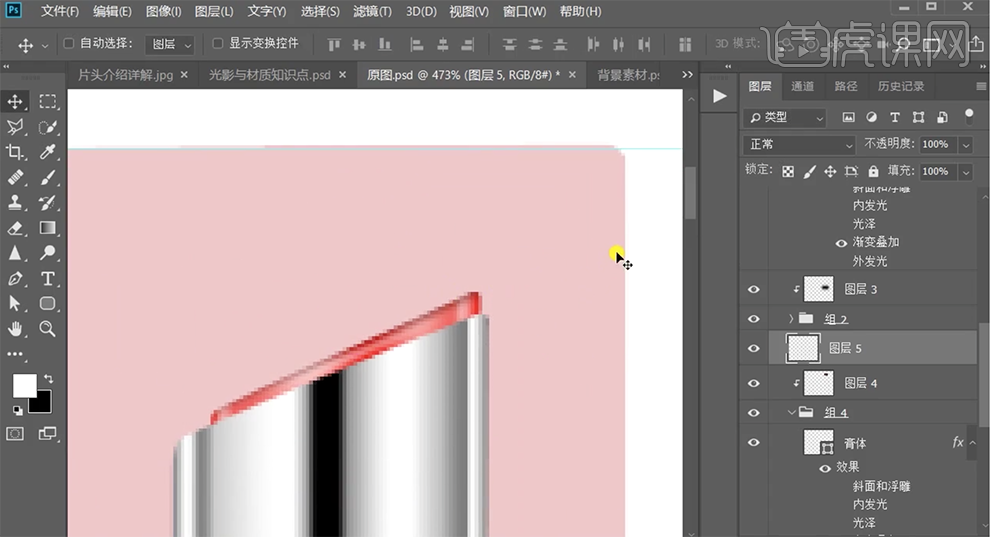This screenshot has width=990, height=537.
Task: Enable the 自动选择 checkbox
Action: click(x=69, y=44)
